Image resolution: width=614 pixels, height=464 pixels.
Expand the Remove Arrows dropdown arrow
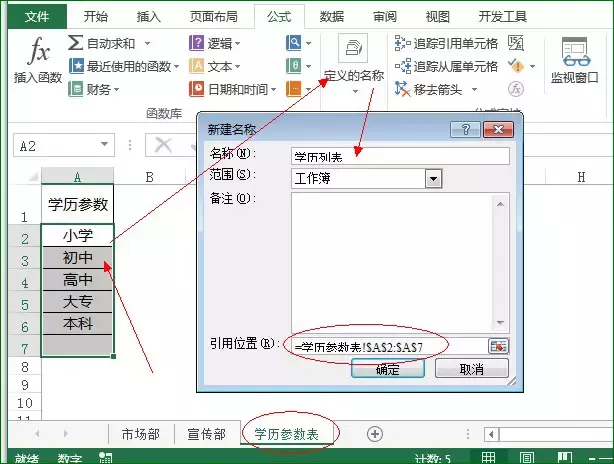[474, 89]
